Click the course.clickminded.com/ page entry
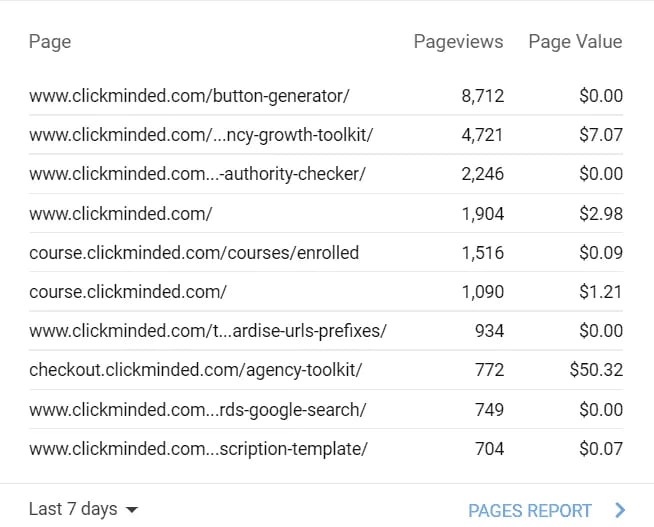Image resolution: width=654 pixels, height=527 pixels. 128,292
